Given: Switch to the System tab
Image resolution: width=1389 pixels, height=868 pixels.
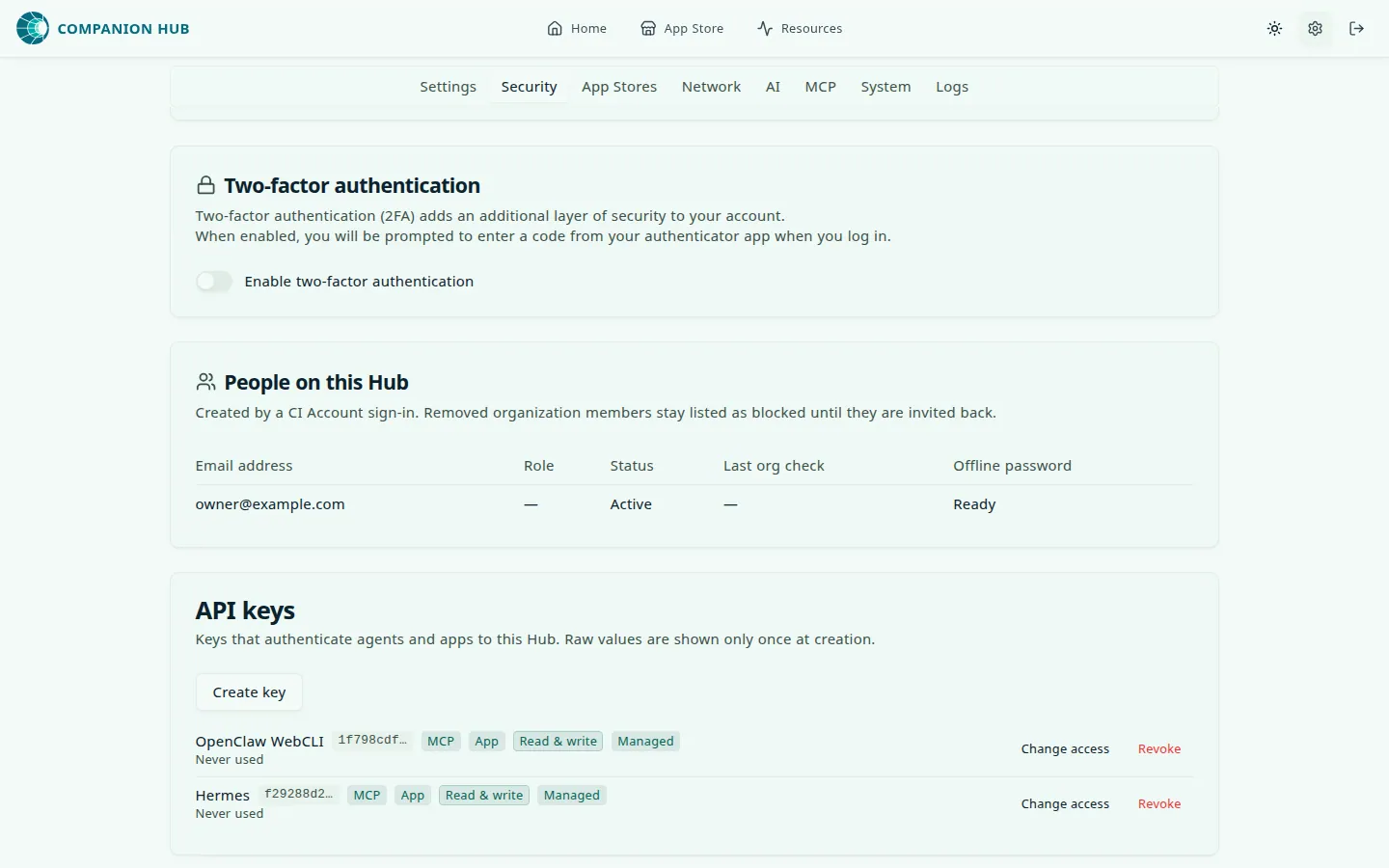Looking at the screenshot, I should click(x=885, y=87).
